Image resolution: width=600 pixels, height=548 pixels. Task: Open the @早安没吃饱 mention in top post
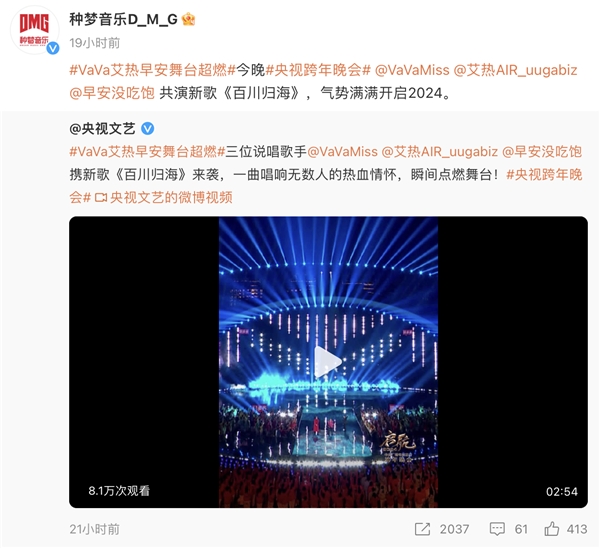112,93
